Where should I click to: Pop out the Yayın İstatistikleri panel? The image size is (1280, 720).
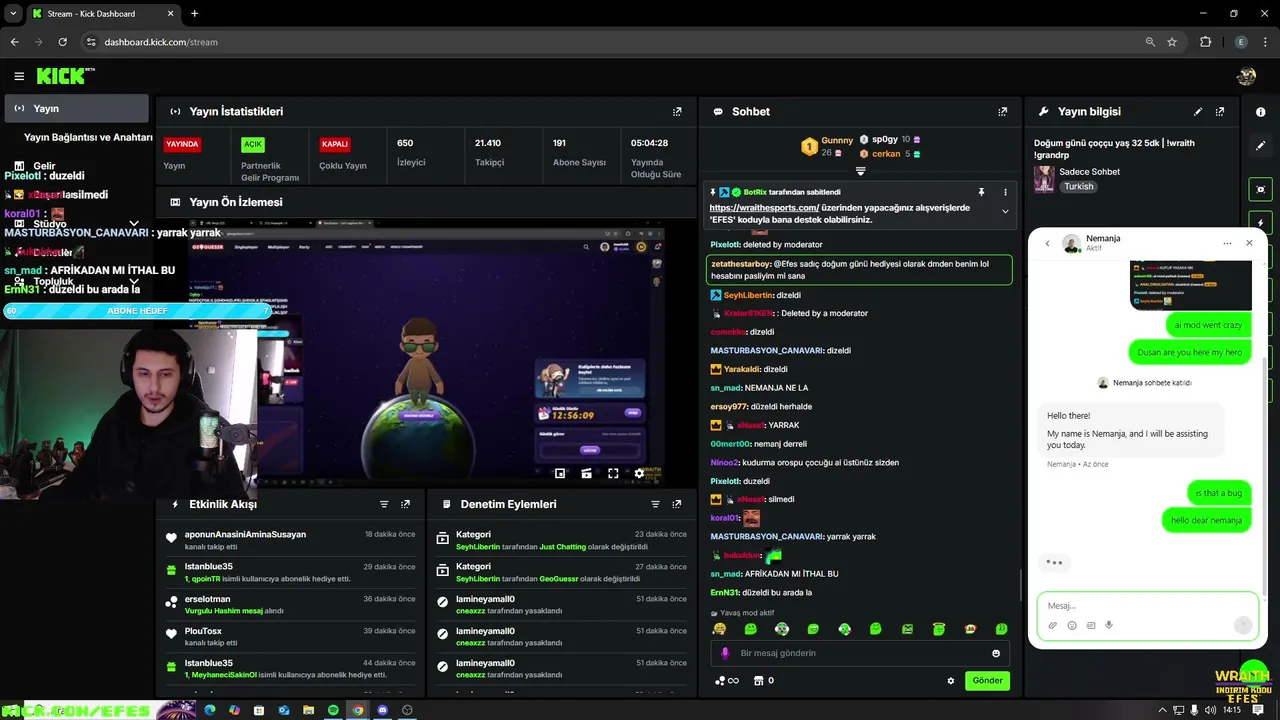(677, 112)
